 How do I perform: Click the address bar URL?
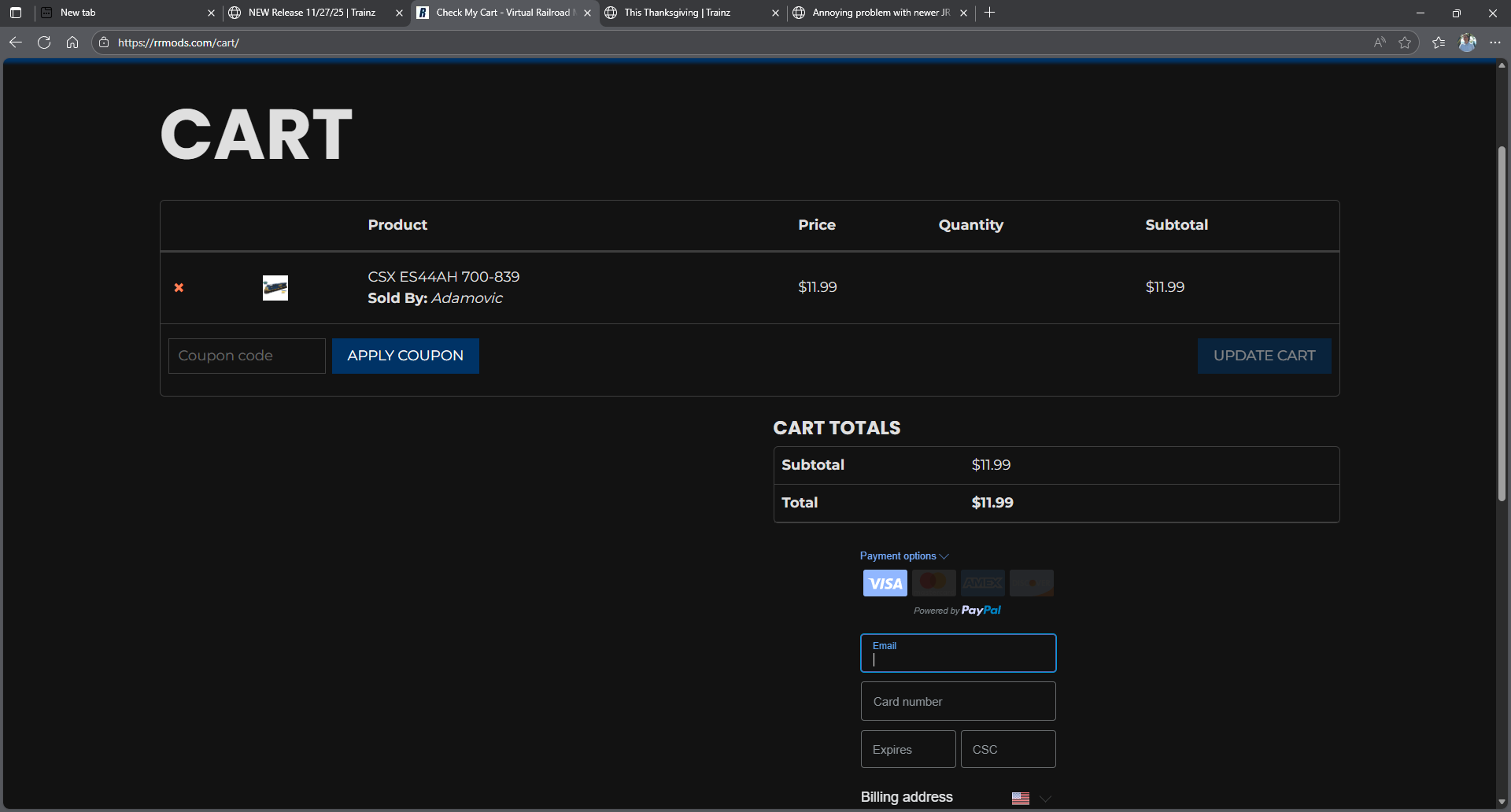click(x=179, y=42)
